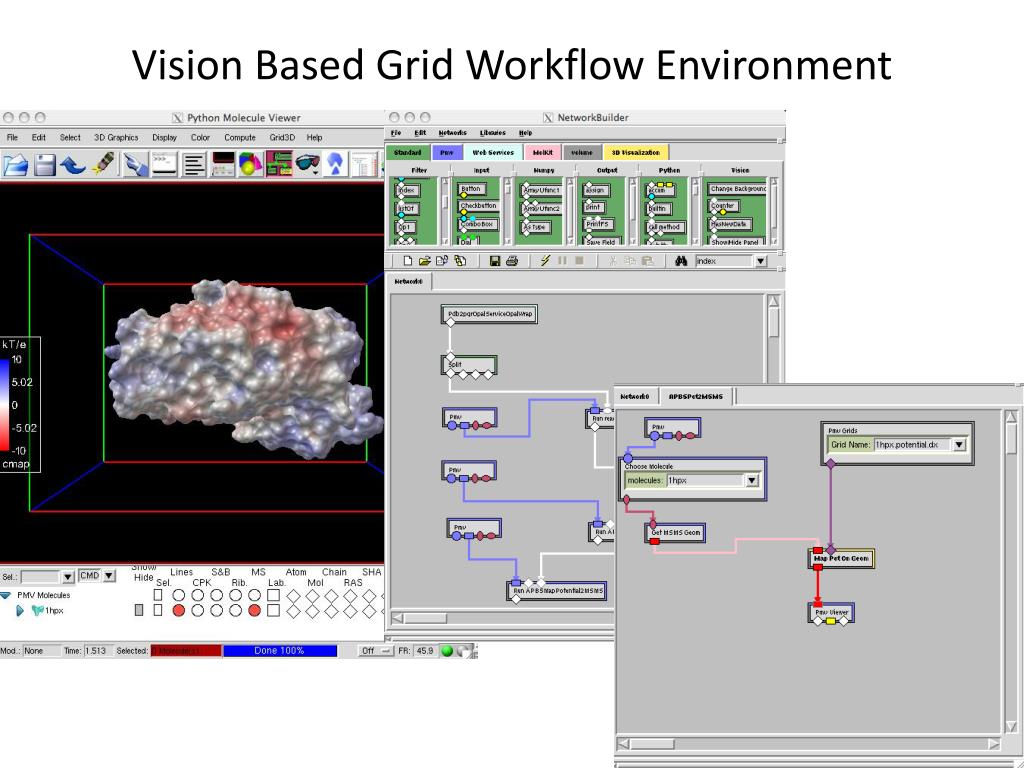The width and height of the screenshot is (1024, 768).
Task: Click the open folder icon in NetworkBuilder
Action: point(424,261)
